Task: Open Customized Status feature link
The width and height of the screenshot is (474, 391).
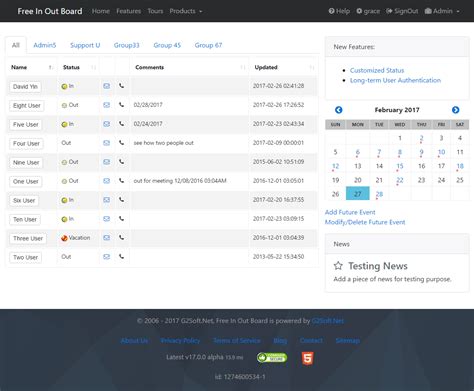Action: 377,70
